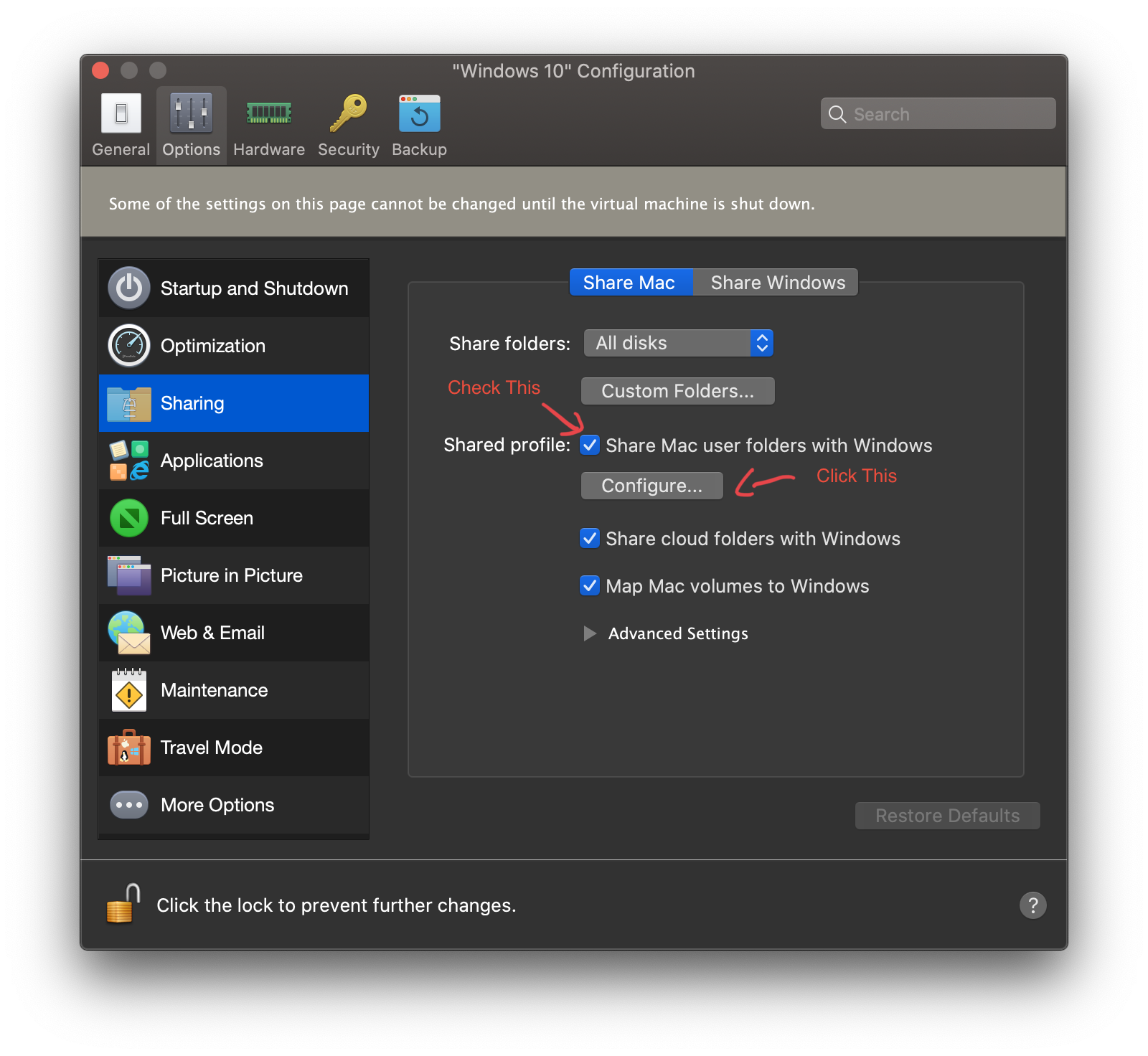Click the Applications sidebar icon
Viewport: 1148px width, 1056px height.
tap(129, 461)
